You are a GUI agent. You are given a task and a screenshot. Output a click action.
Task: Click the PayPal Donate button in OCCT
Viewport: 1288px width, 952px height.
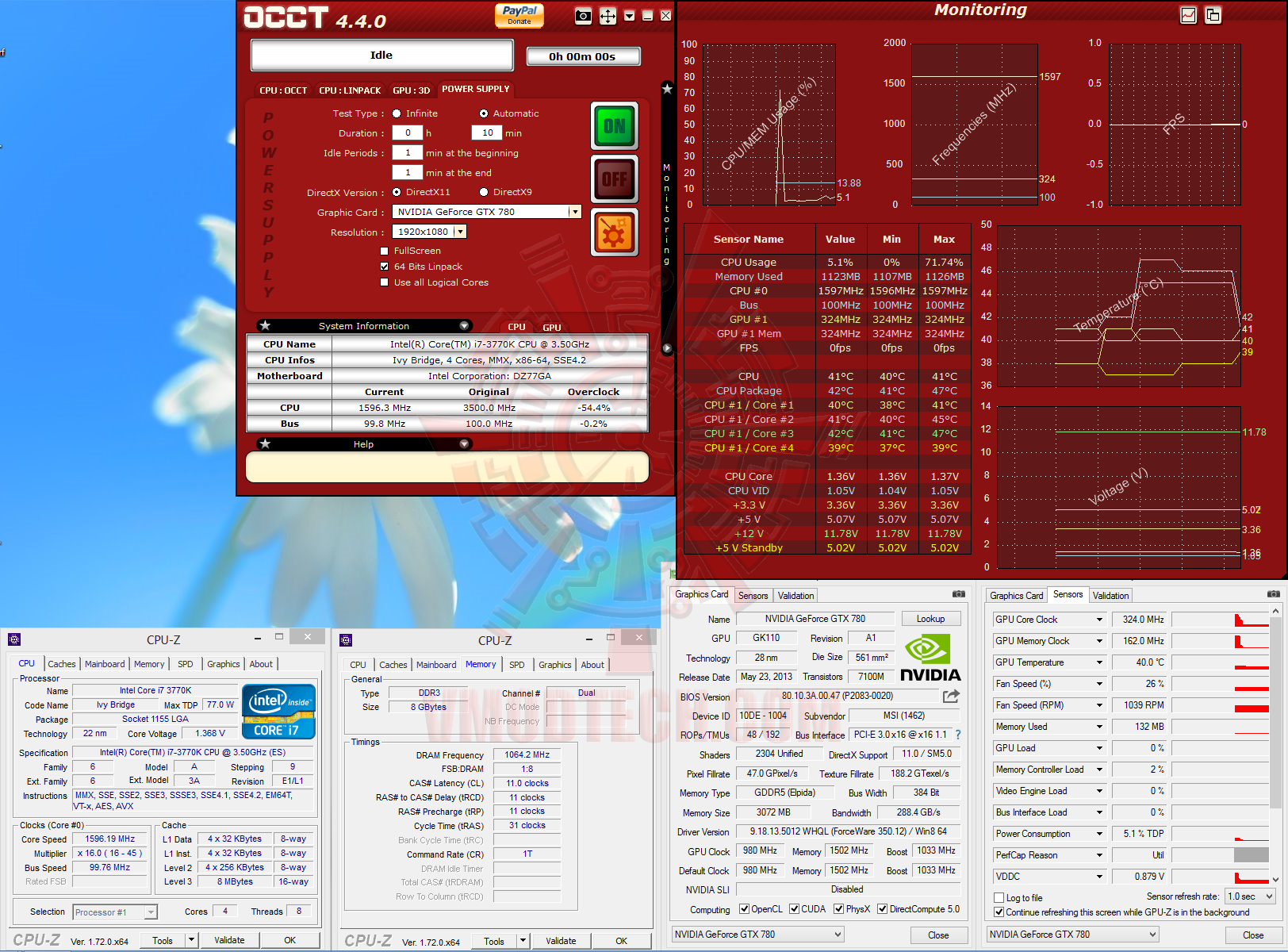pos(519,15)
